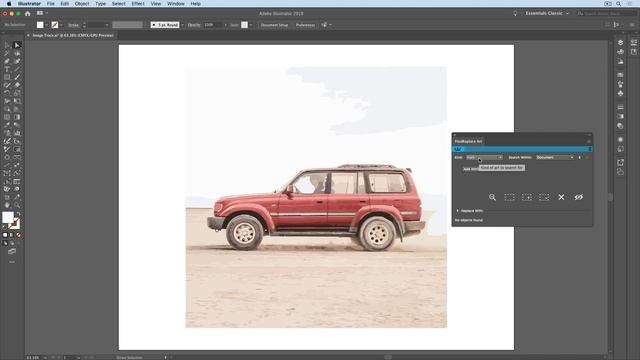Select the Curvature tool

pos(17,61)
